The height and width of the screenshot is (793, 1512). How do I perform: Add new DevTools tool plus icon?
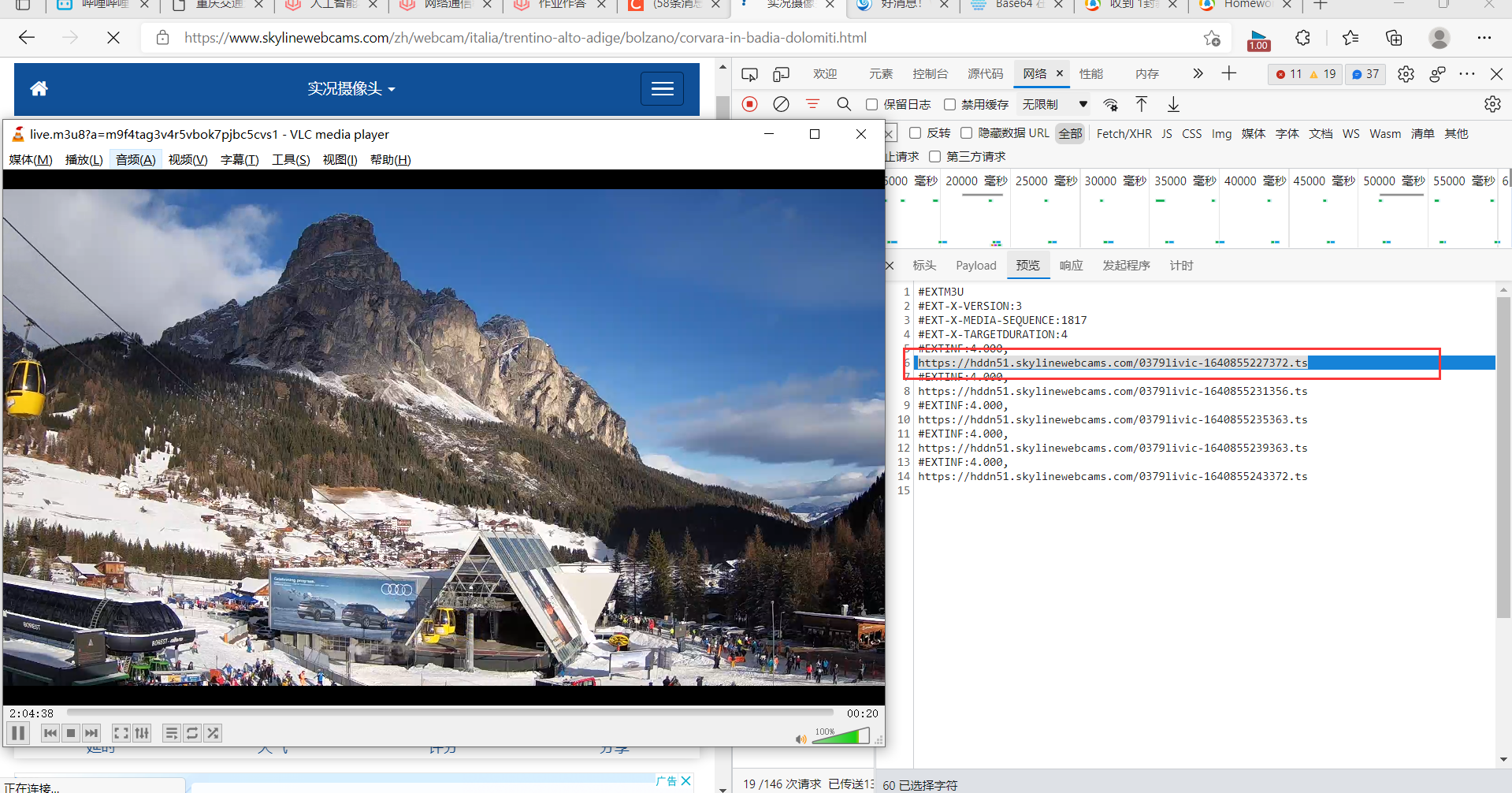(x=1229, y=73)
